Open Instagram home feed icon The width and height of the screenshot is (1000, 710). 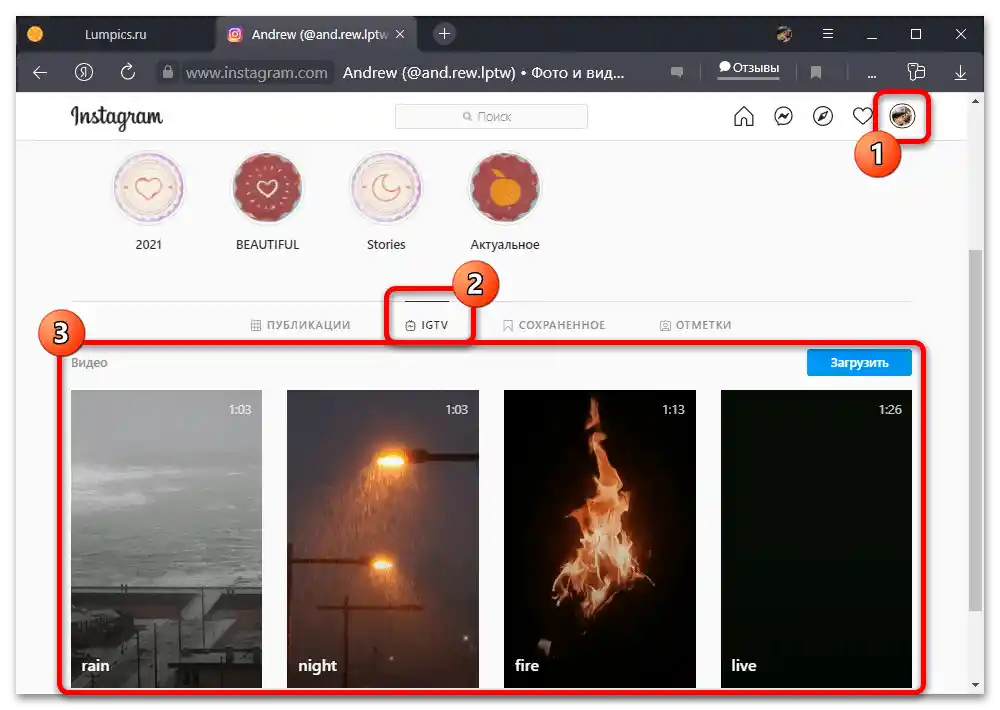click(x=744, y=116)
